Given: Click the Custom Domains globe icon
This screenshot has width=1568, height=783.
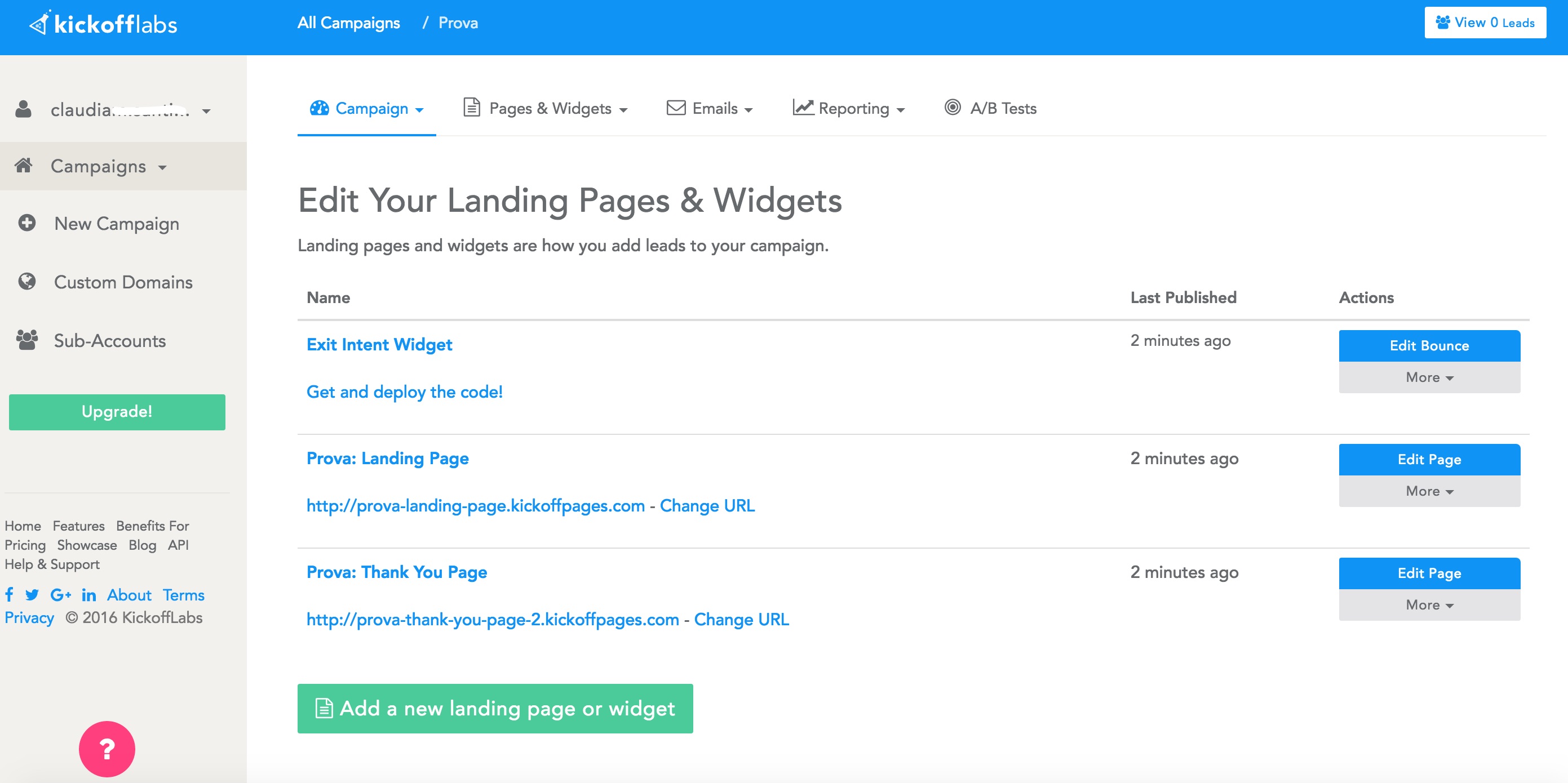Looking at the screenshot, I should 27,281.
